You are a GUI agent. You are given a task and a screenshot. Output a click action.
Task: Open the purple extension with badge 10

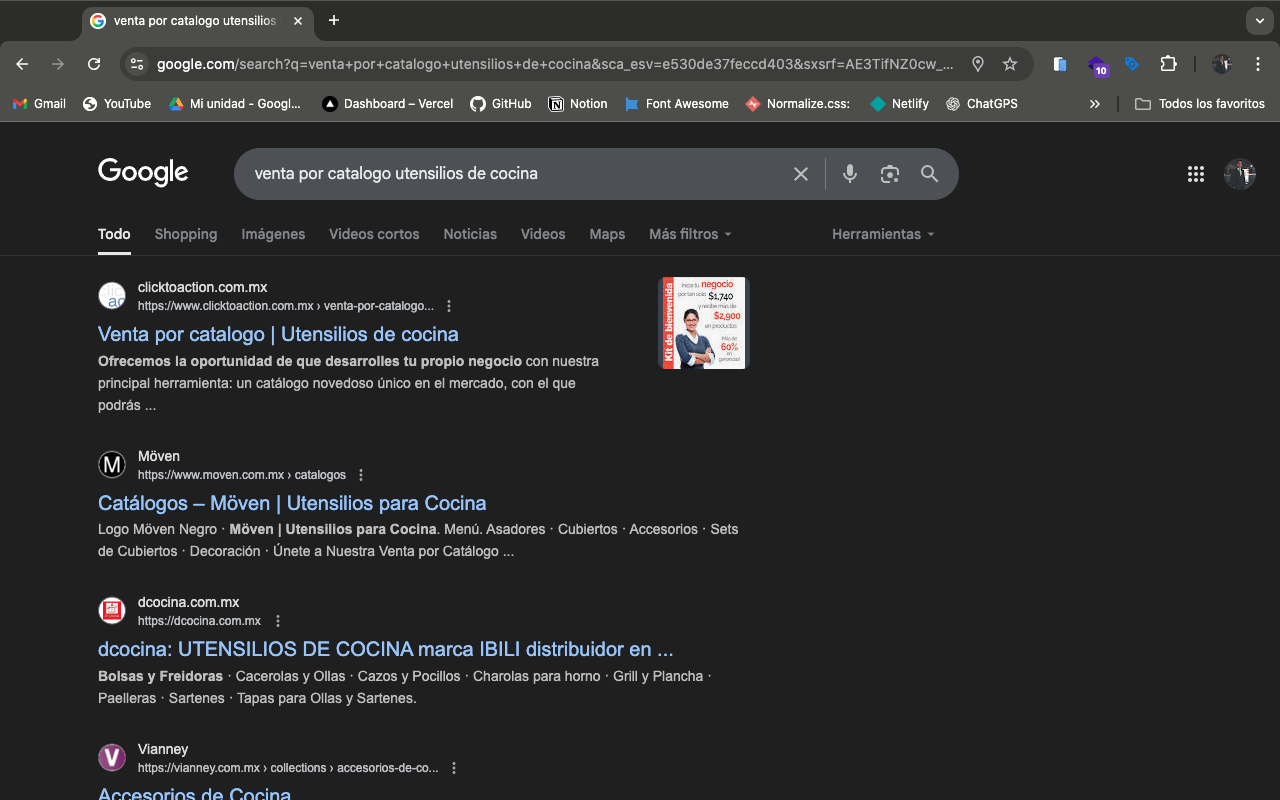point(1098,65)
